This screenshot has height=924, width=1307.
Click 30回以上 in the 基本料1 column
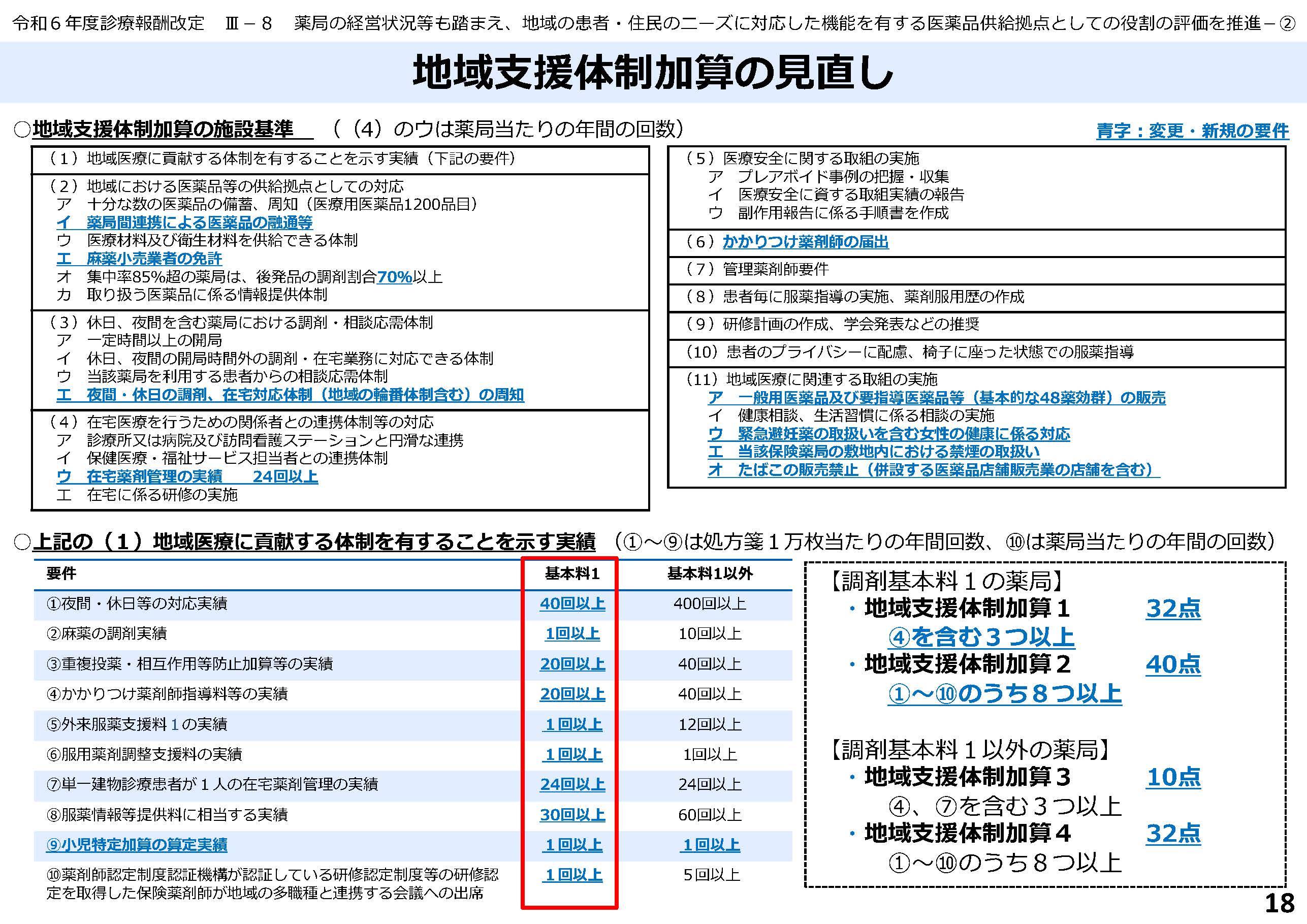(x=572, y=815)
